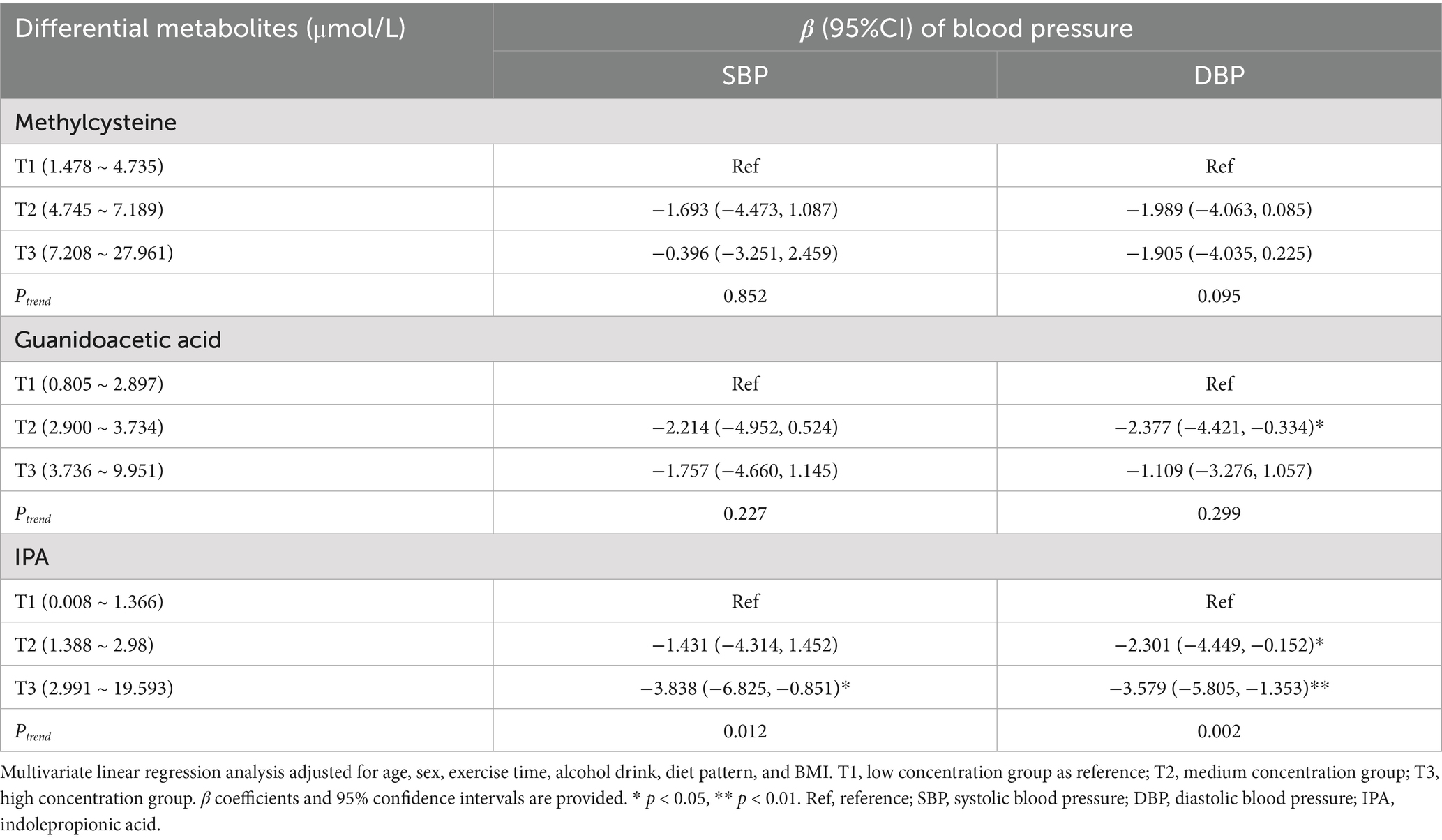Click the Methylcysteine section row
The image size is (1442, 840).
click(96, 122)
